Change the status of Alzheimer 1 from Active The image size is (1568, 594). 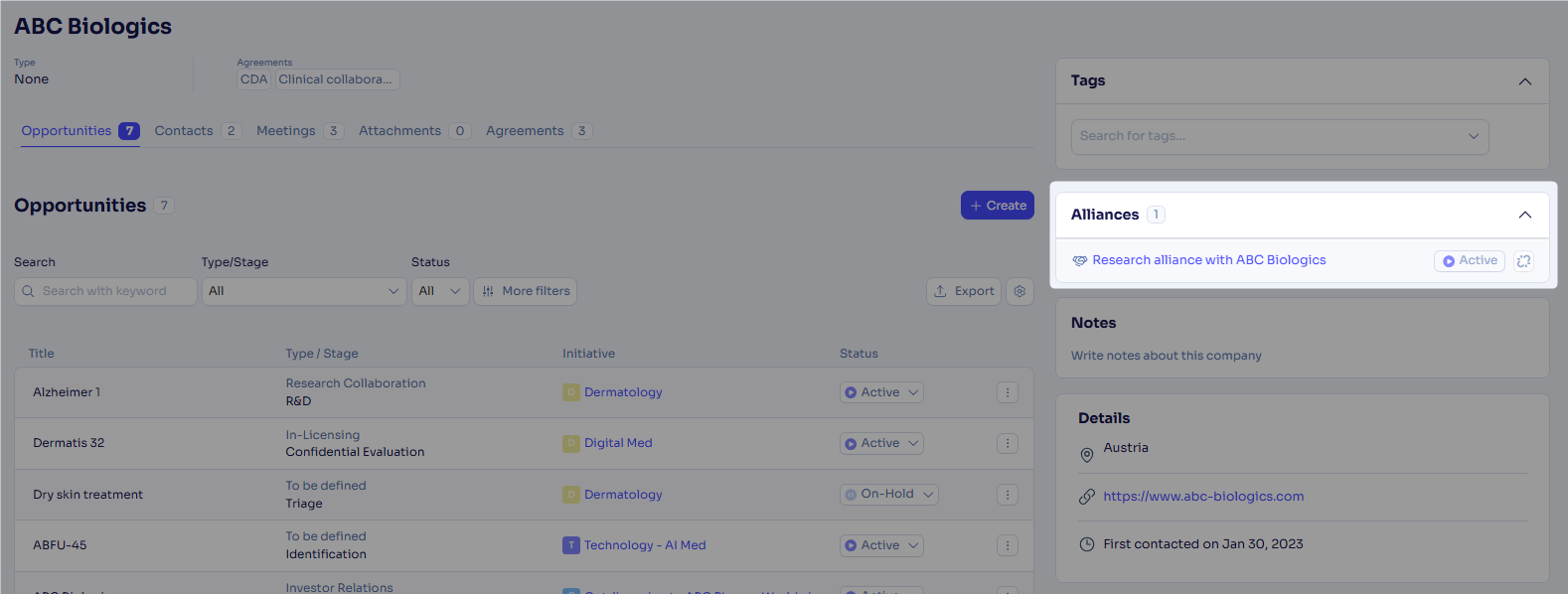(x=881, y=392)
